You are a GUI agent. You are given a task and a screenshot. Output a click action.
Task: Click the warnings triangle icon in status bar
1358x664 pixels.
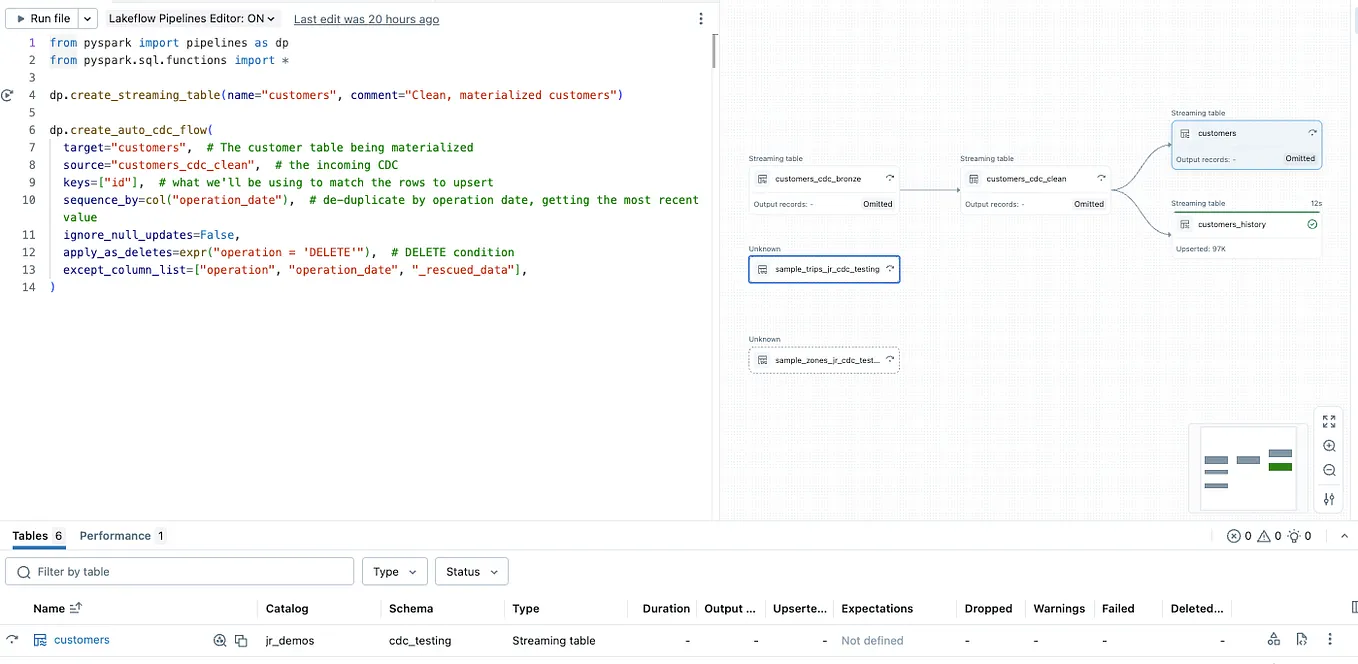point(1264,536)
